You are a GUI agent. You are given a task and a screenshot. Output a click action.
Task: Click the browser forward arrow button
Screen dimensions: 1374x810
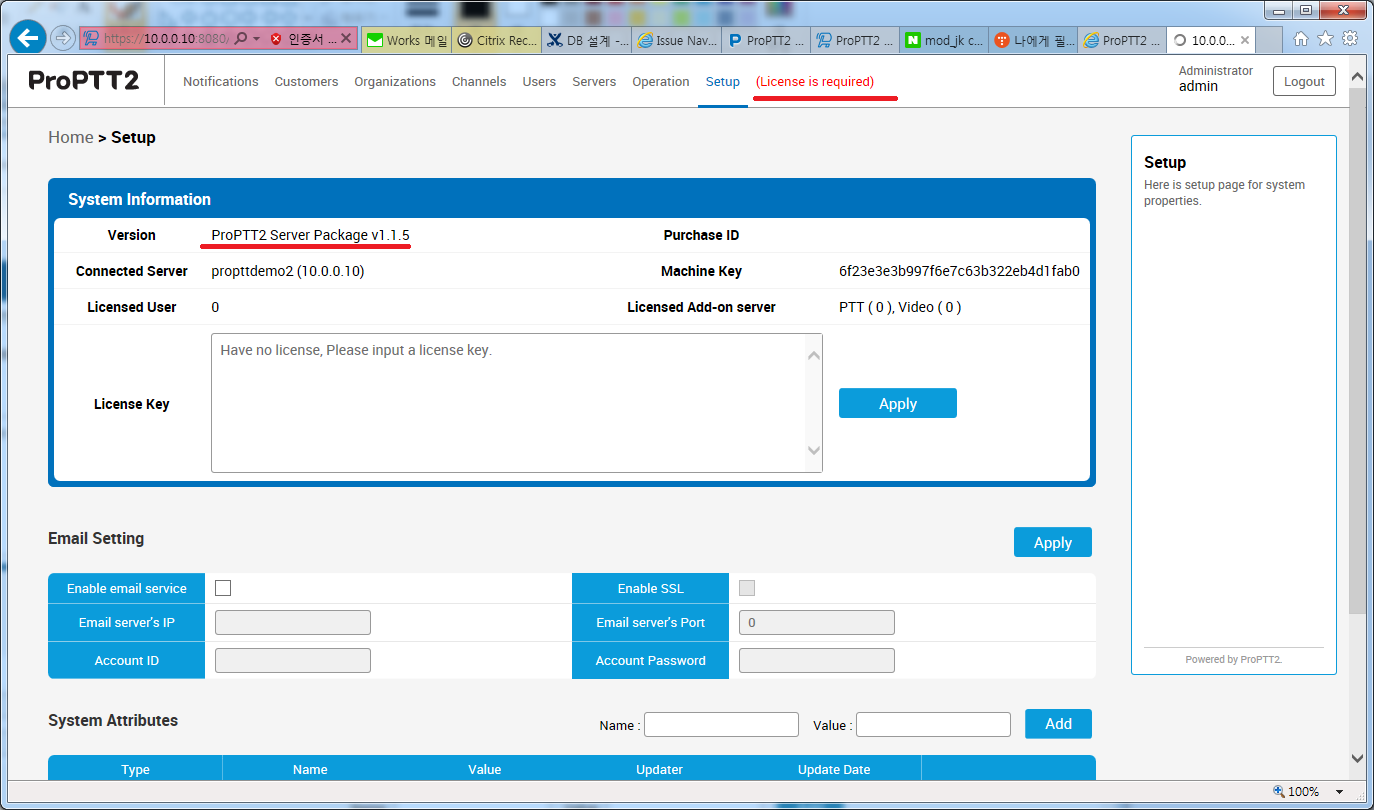click(62, 39)
